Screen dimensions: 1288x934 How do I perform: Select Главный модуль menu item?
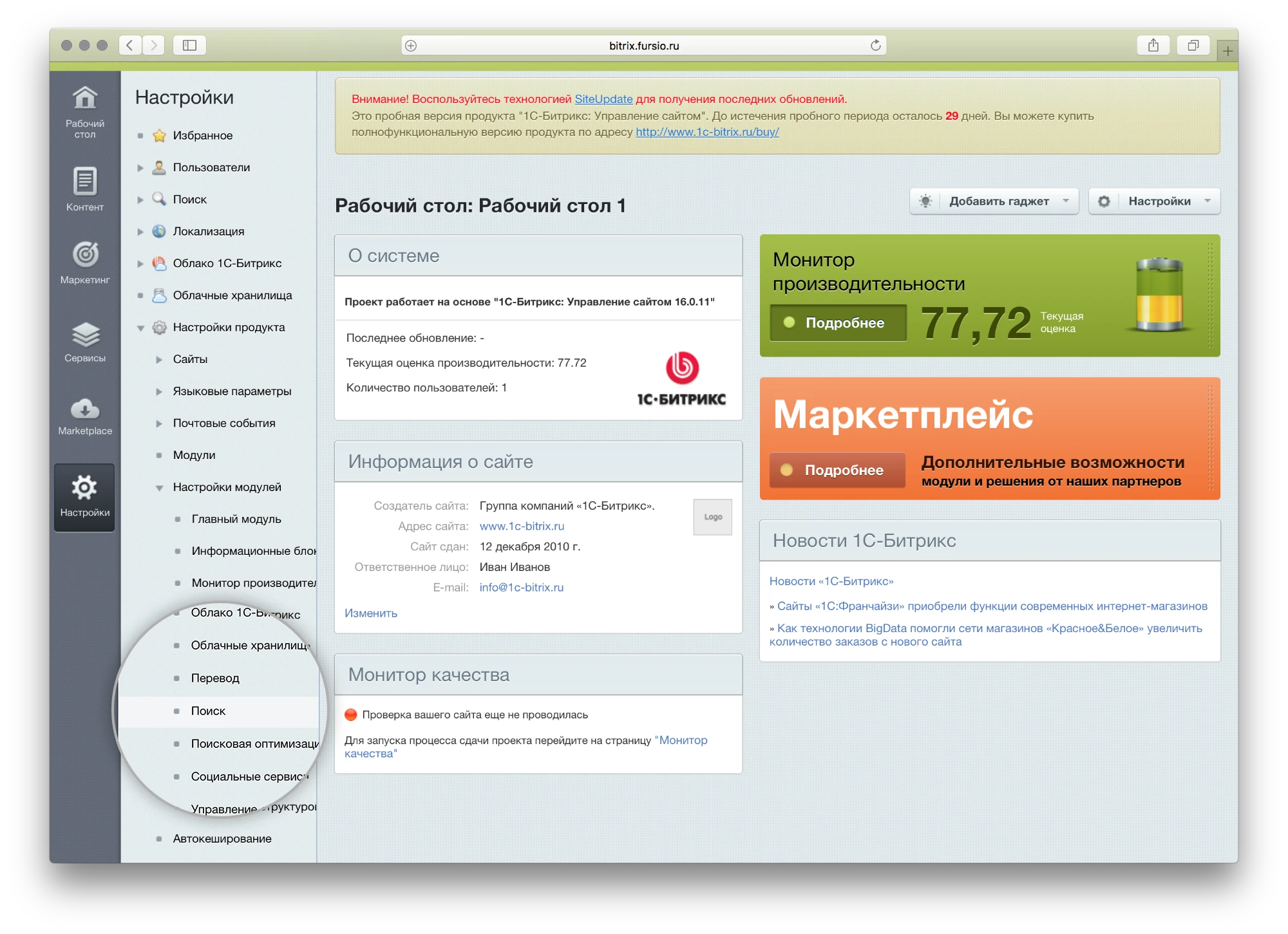(236, 519)
